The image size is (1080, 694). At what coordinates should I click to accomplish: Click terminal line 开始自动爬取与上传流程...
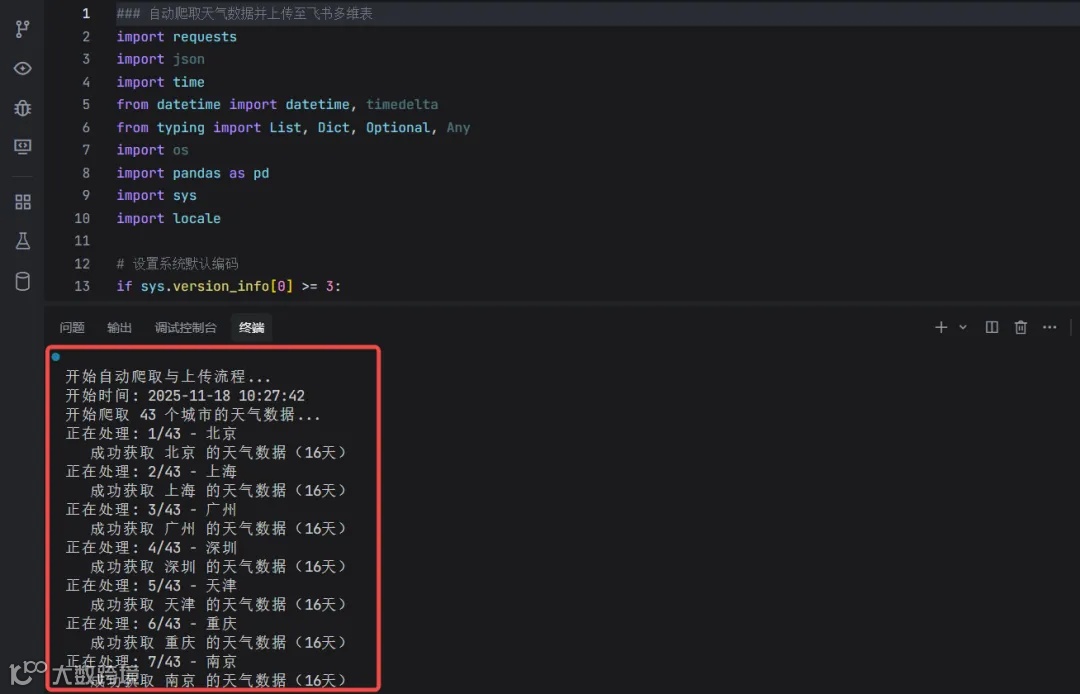click(168, 377)
